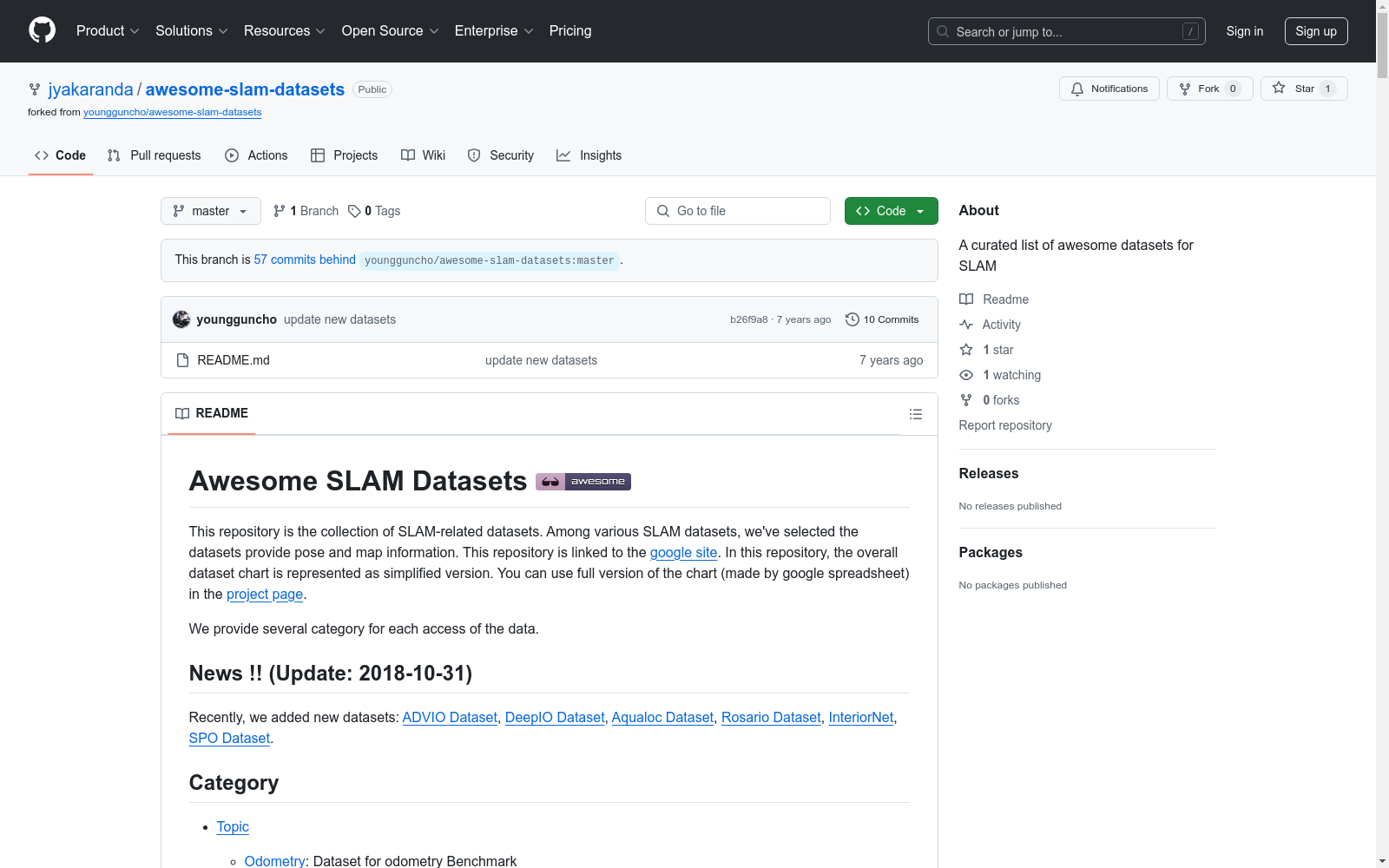Open the Releases heading link
The image size is (1389, 868).
tap(989, 473)
